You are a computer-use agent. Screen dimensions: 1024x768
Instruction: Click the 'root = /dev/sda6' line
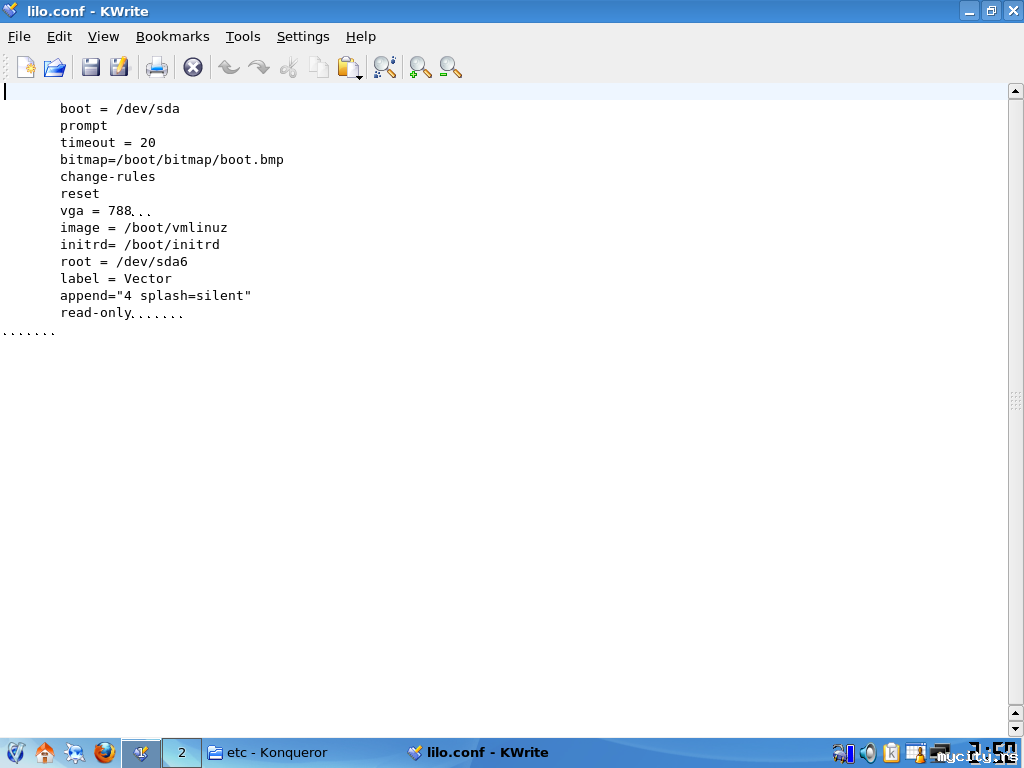click(x=124, y=261)
